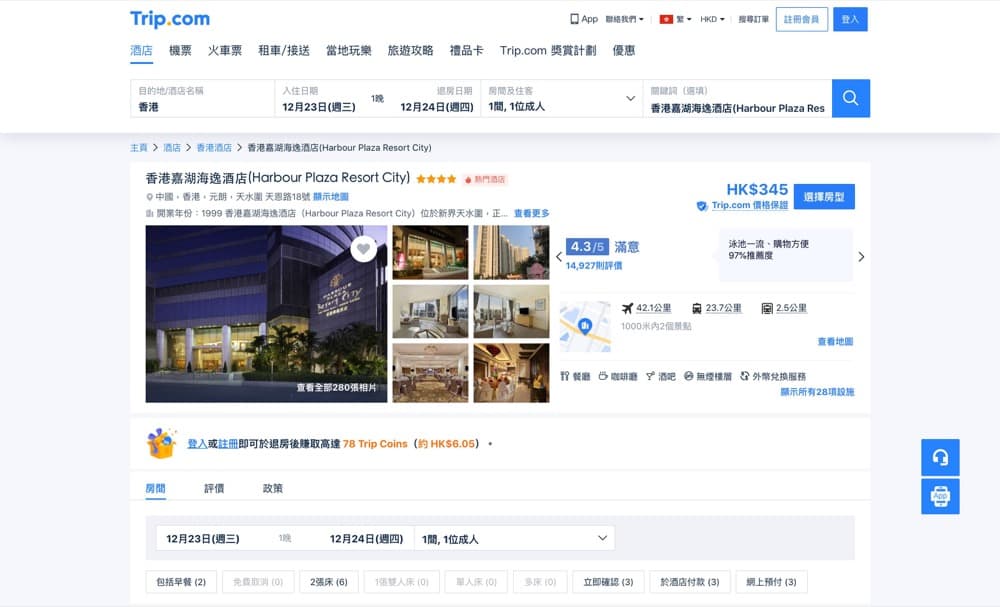Click the 顯示地圖 link beside address
1000x607 pixels.
click(330, 197)
